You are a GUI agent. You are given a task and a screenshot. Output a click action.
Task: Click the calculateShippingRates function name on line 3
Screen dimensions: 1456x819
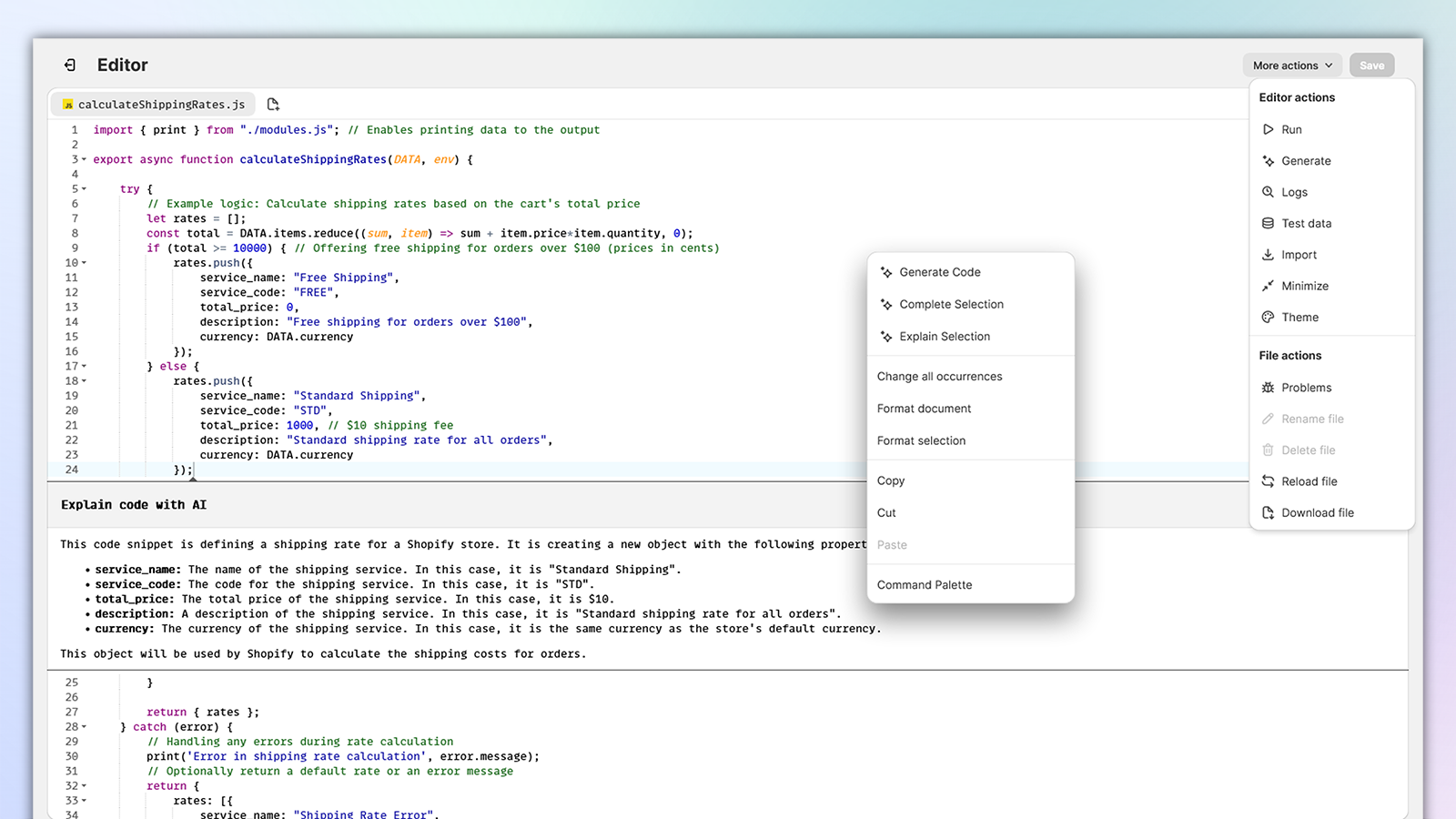pyautogui.click(x=313, y=159)
